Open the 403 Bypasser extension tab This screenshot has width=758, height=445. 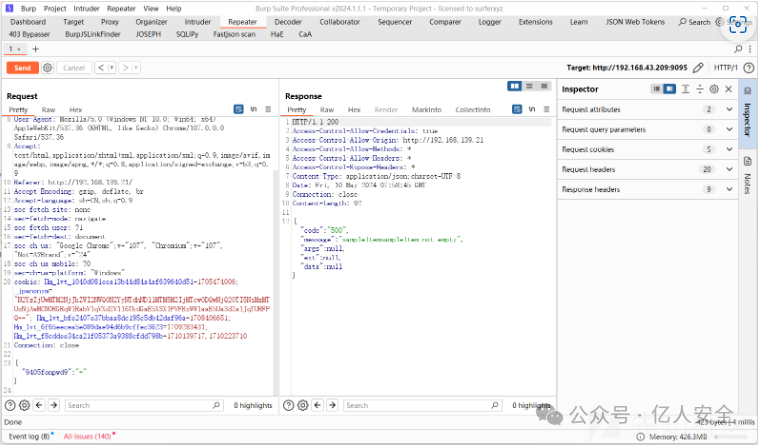pyautogui.click(x=29, y=34)
